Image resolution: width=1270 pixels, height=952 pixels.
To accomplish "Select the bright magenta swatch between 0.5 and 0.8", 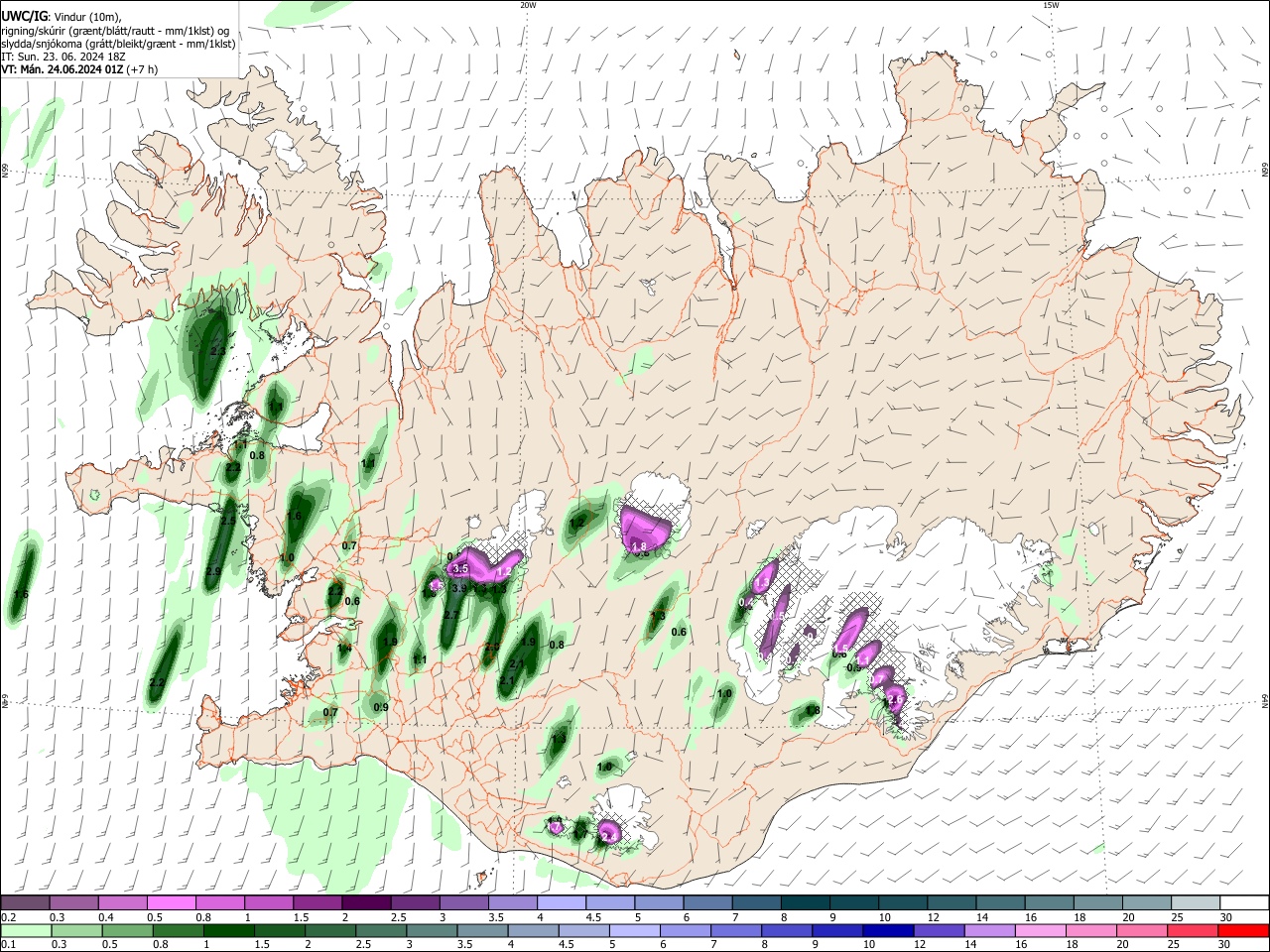I will tap(171, 903).
